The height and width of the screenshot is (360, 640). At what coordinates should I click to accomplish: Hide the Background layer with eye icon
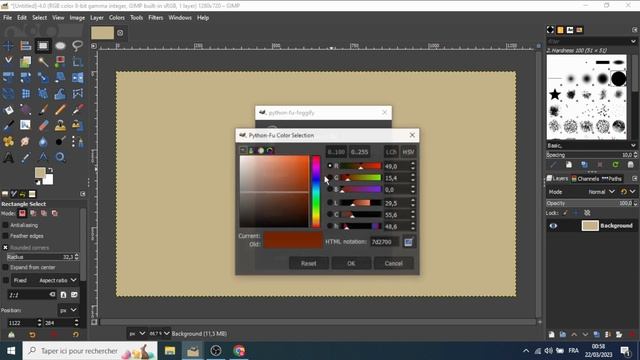pos(553,226)
